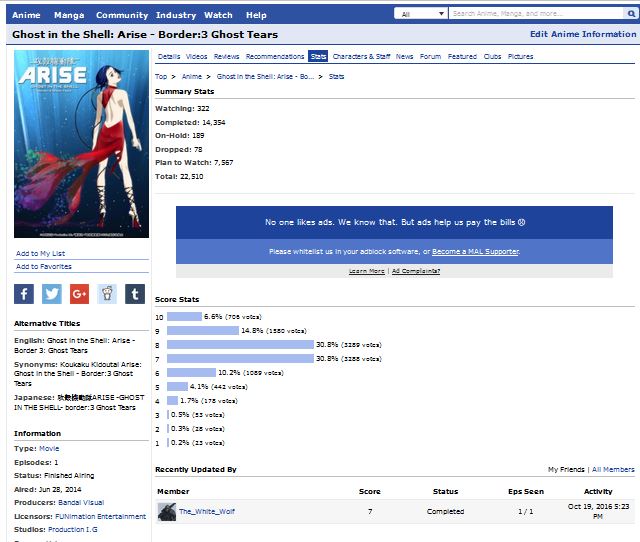
Task: Share the page on Facebook
Action: pos(24,294)
